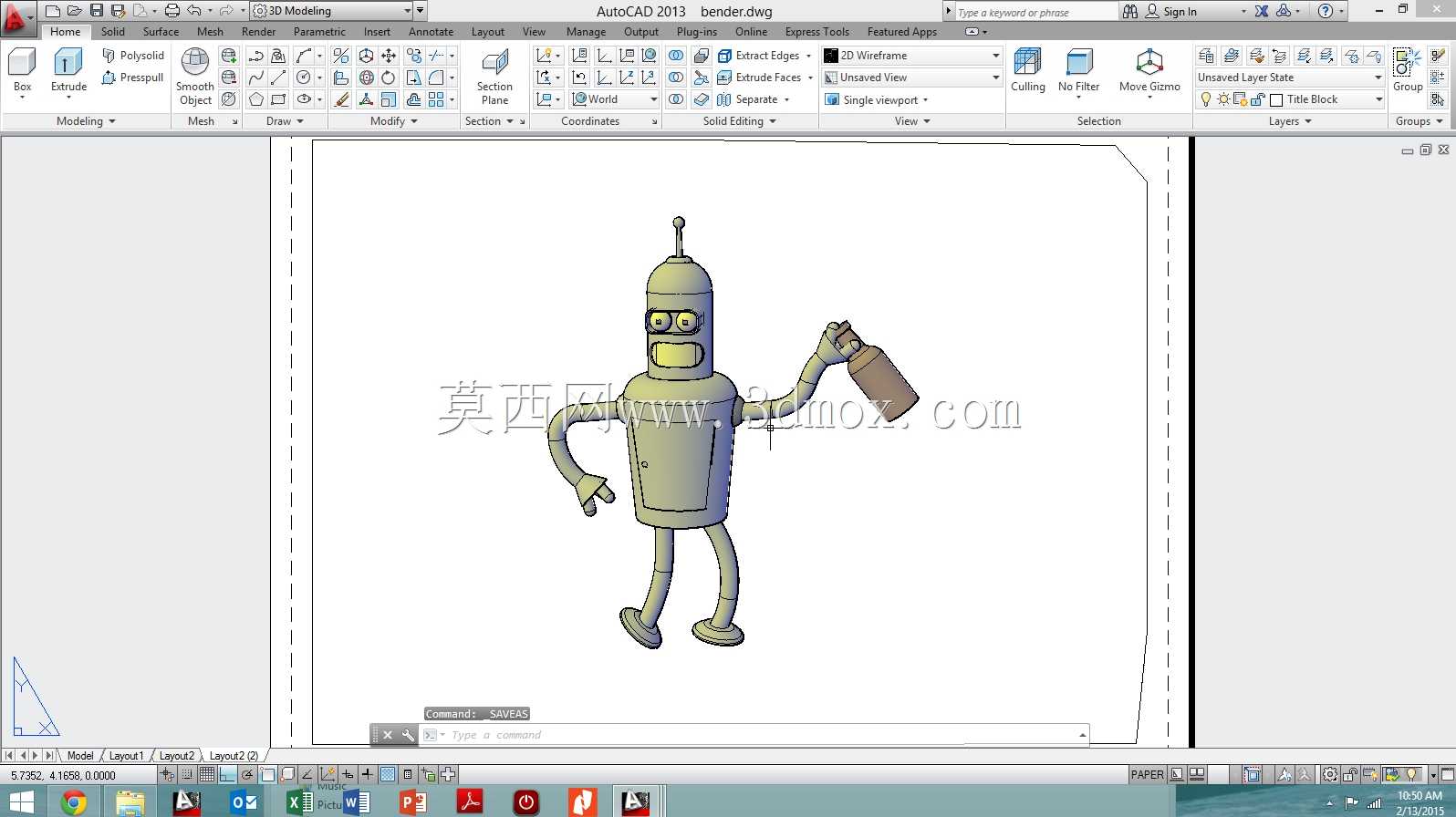This screenshot has width=1456, height=817.
Task: Click the Plot printer icon
Action: pos(172,11)
